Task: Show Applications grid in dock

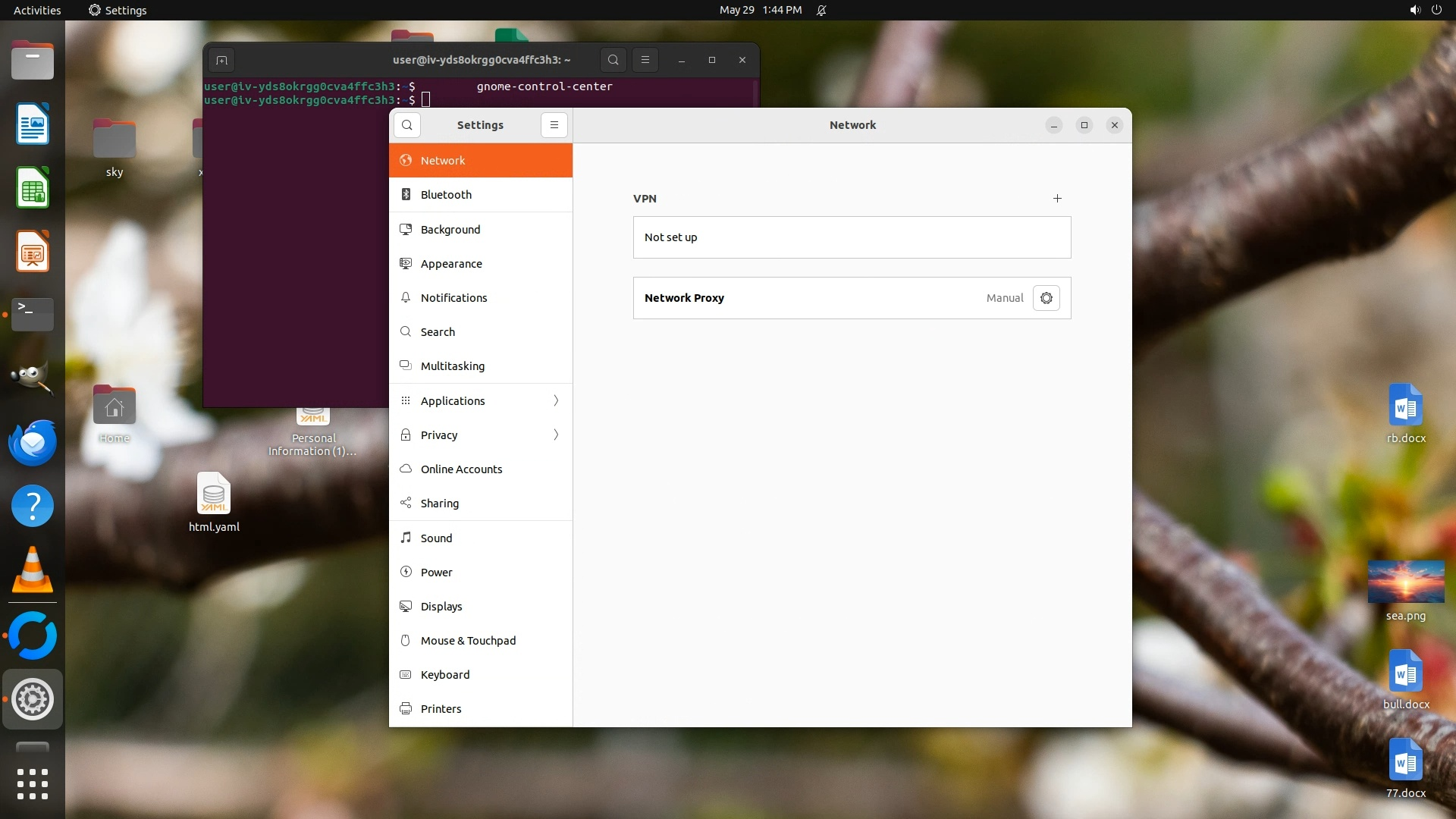Action: point(33,784)
